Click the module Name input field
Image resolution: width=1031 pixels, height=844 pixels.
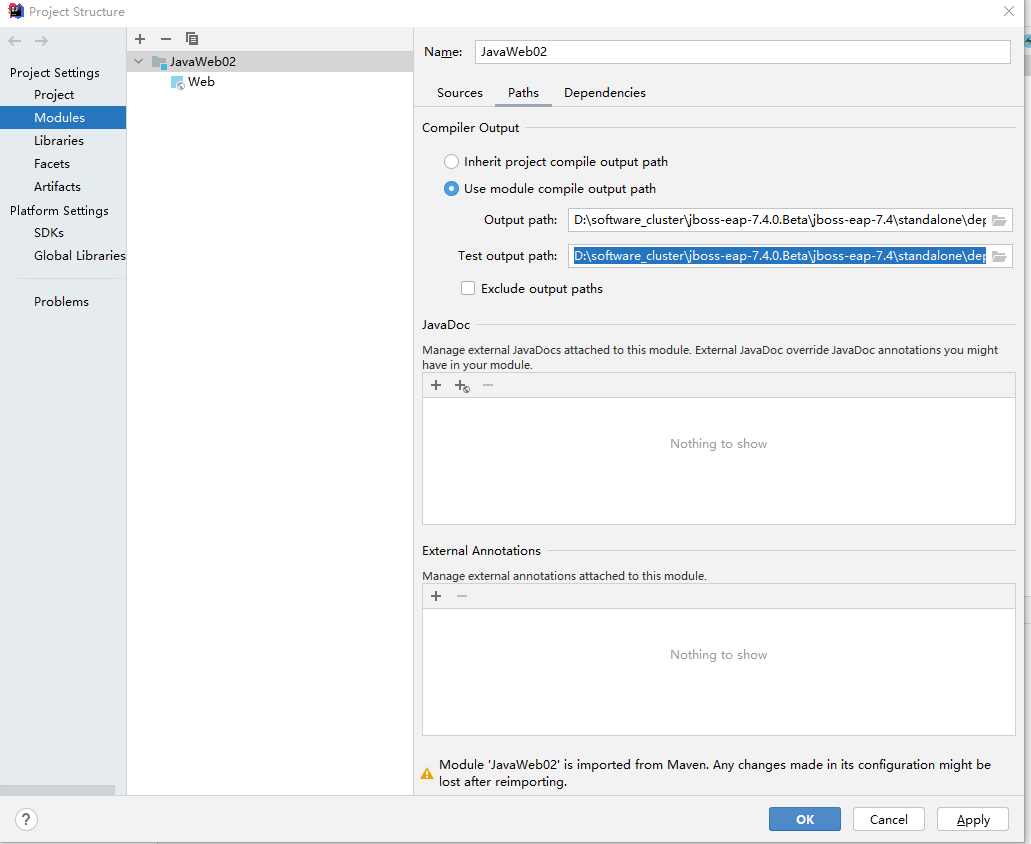pyautogui.click(x=743, y=52)
